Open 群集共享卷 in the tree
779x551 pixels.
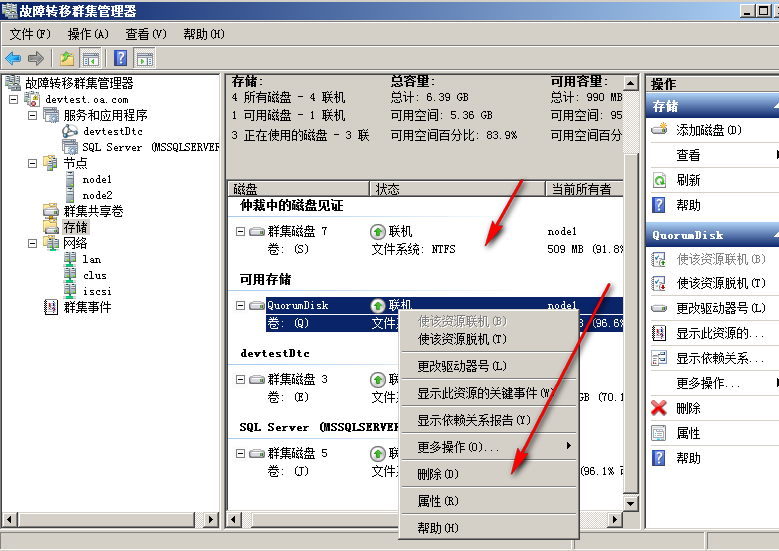(x=93, y=211)
